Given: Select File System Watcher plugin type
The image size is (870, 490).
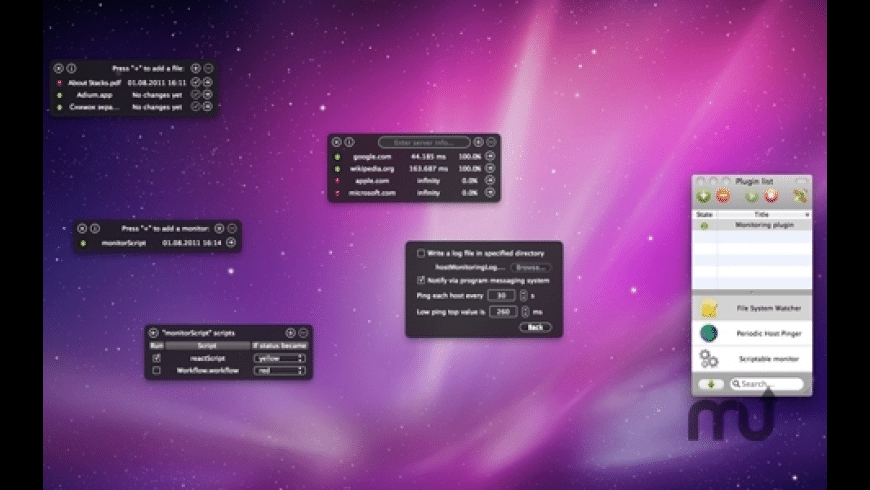Looking at the screenshot, I should pyautogui.click(x=752, y=308).
